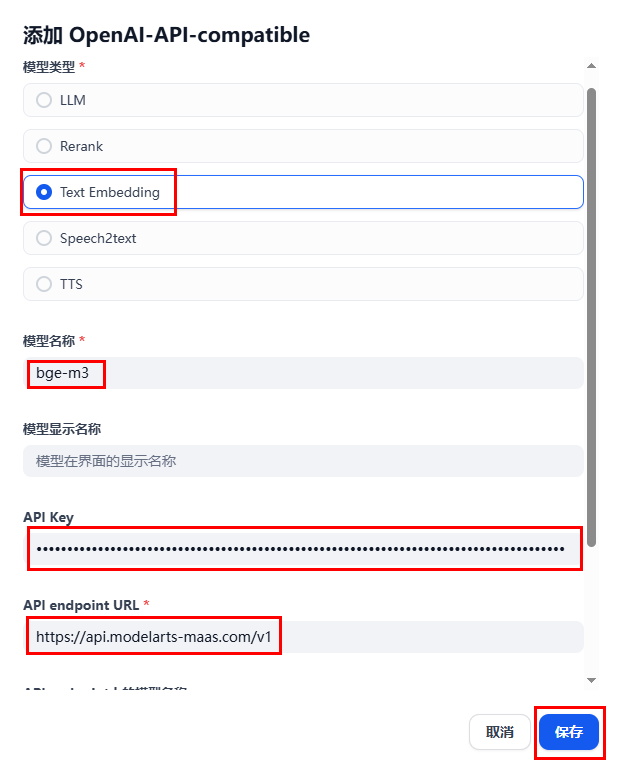This screenshot has height=772, width=625.
Task: Select the Text Embedding radio option
Action: [303, 192]
